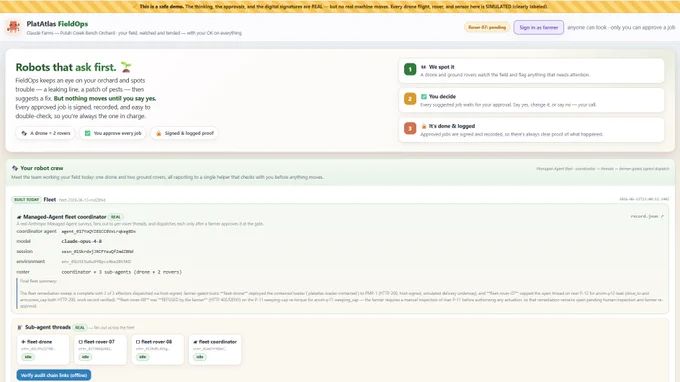Click the roster value coordinator + 3 sub-agents
The width and height of the screenshot is (680, 382).
(121, 272)
